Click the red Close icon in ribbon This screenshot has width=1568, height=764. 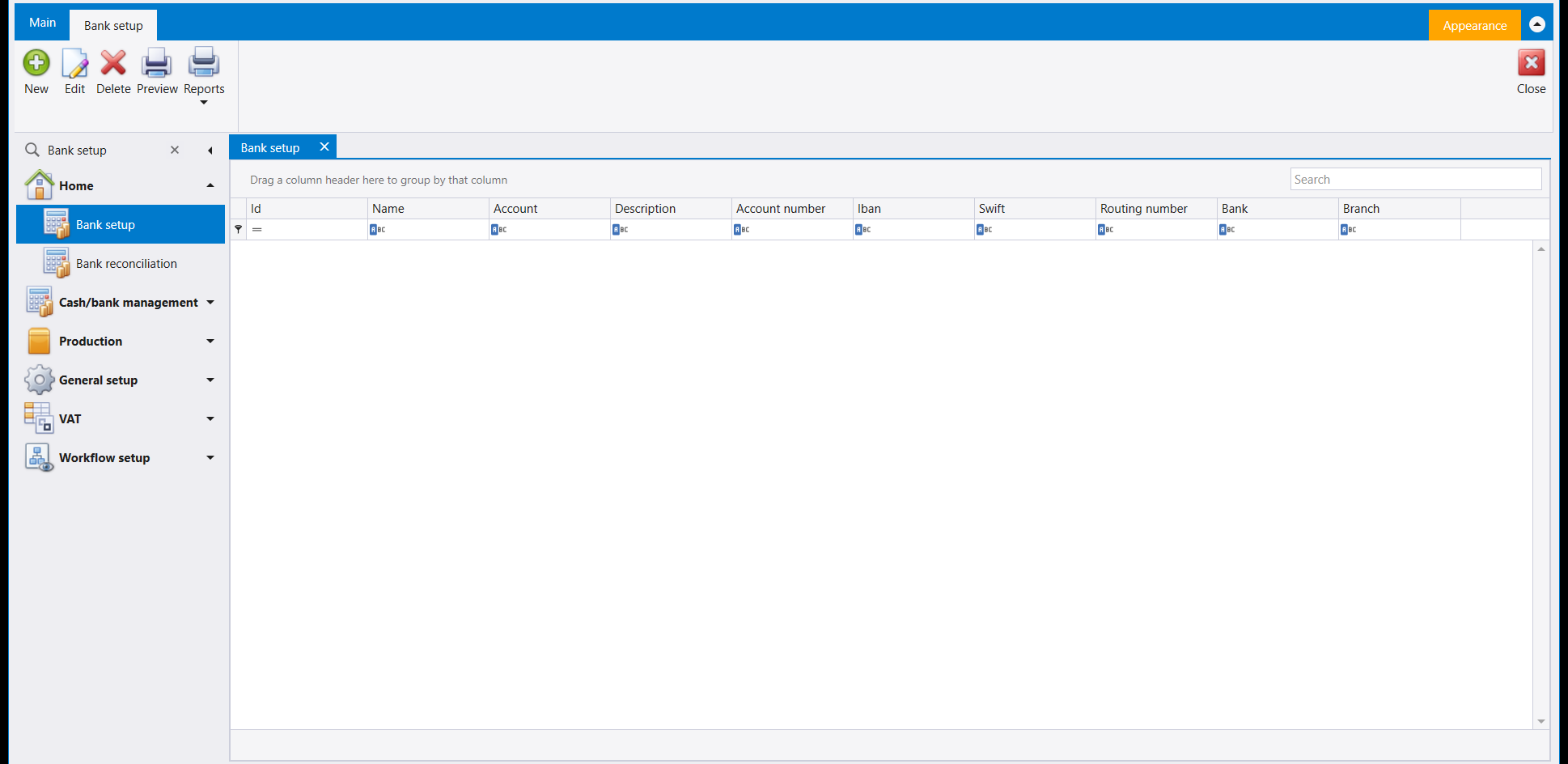pos(1531,63)
